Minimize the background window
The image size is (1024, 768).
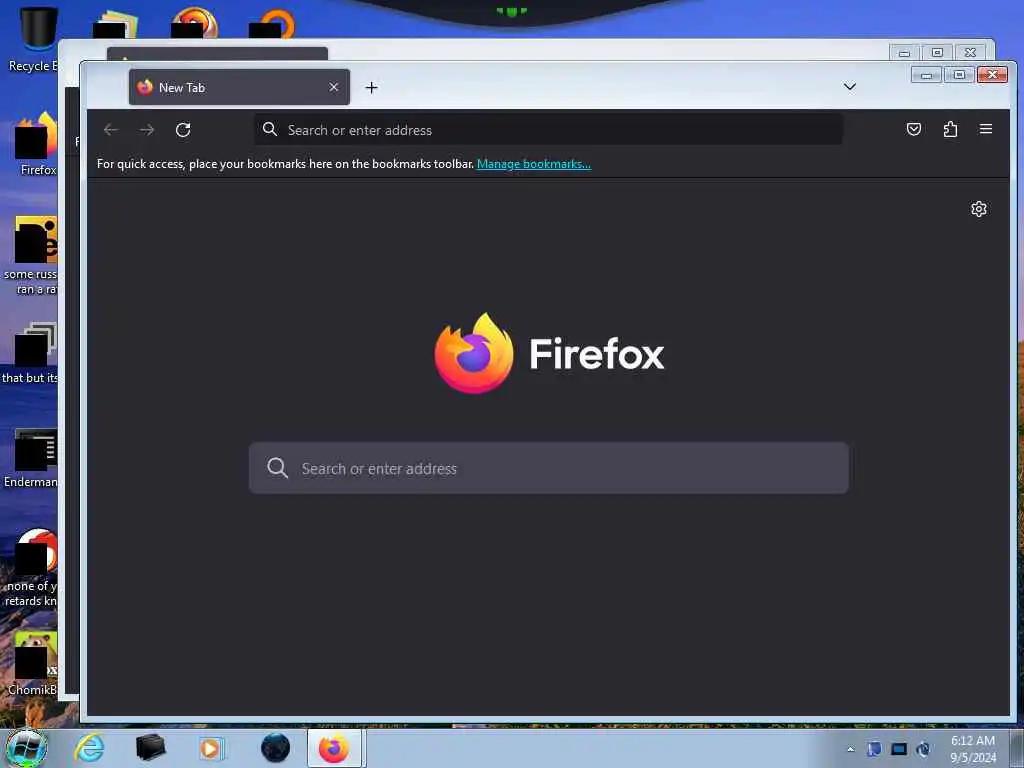904,52
